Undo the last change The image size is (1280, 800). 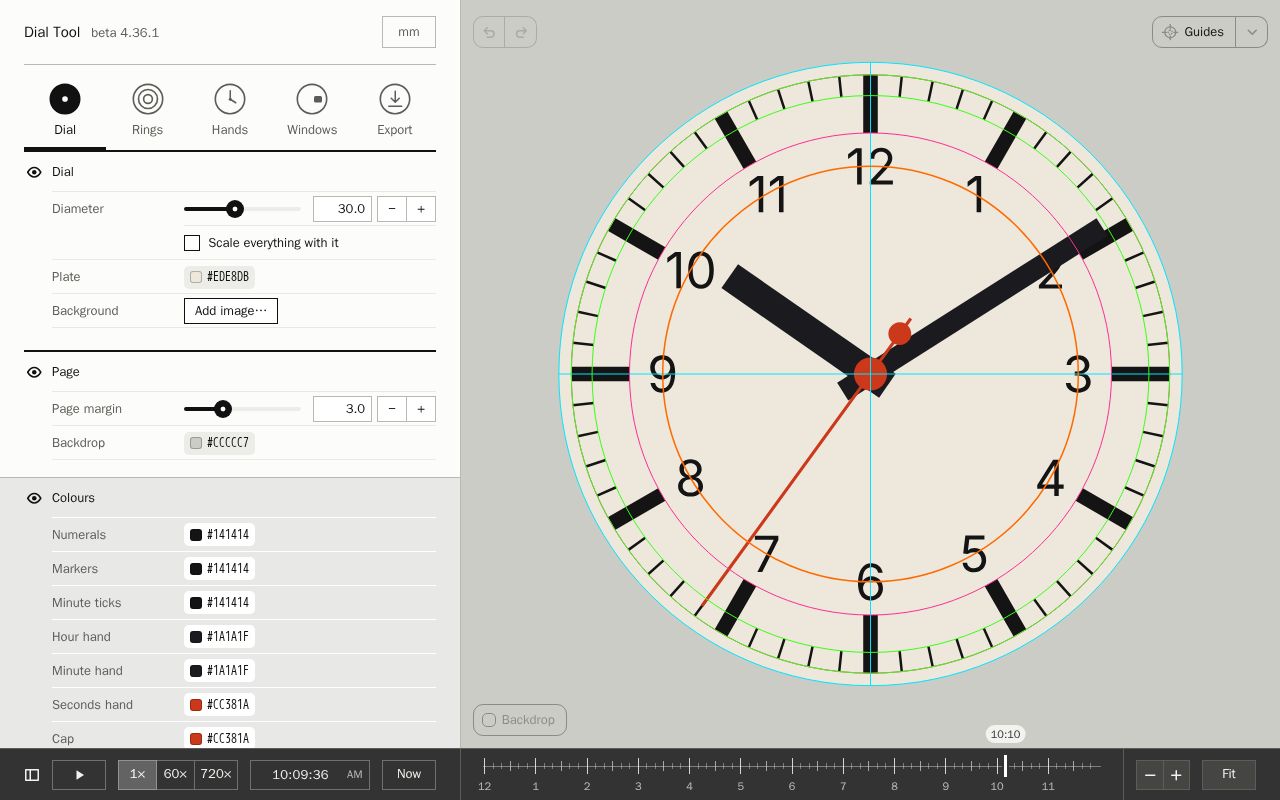[x=489, y=32]
